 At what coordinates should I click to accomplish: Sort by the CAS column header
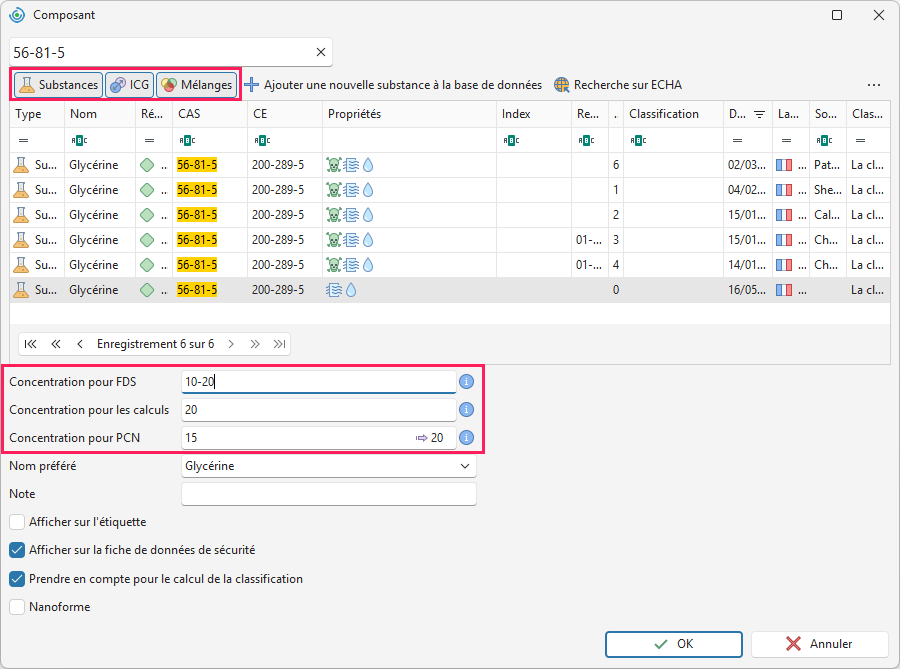(x=210, y=114)
